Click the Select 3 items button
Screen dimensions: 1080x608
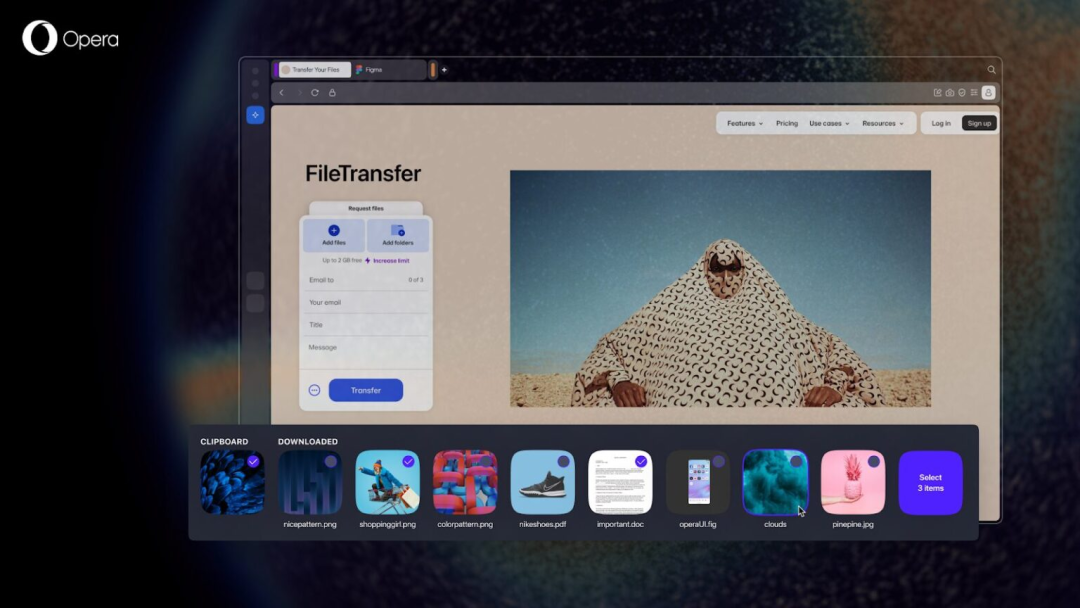tap(931, 483)
